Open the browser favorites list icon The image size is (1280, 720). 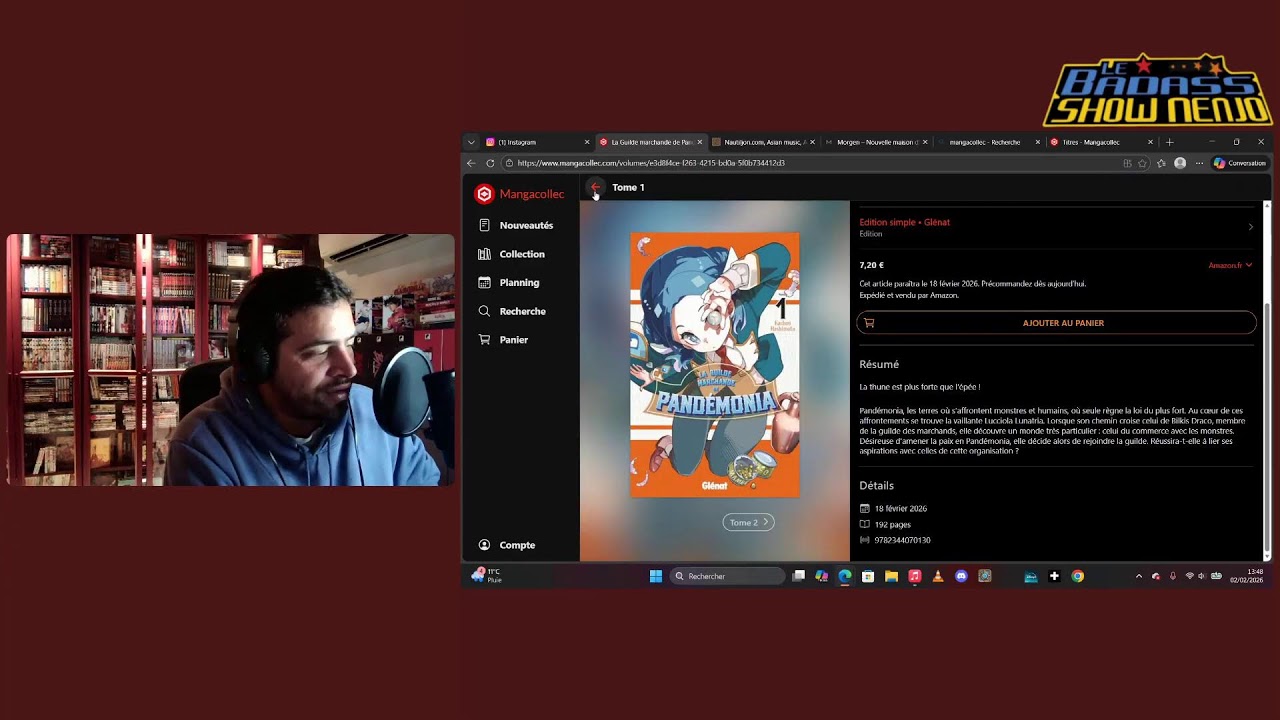(1161, 163)
